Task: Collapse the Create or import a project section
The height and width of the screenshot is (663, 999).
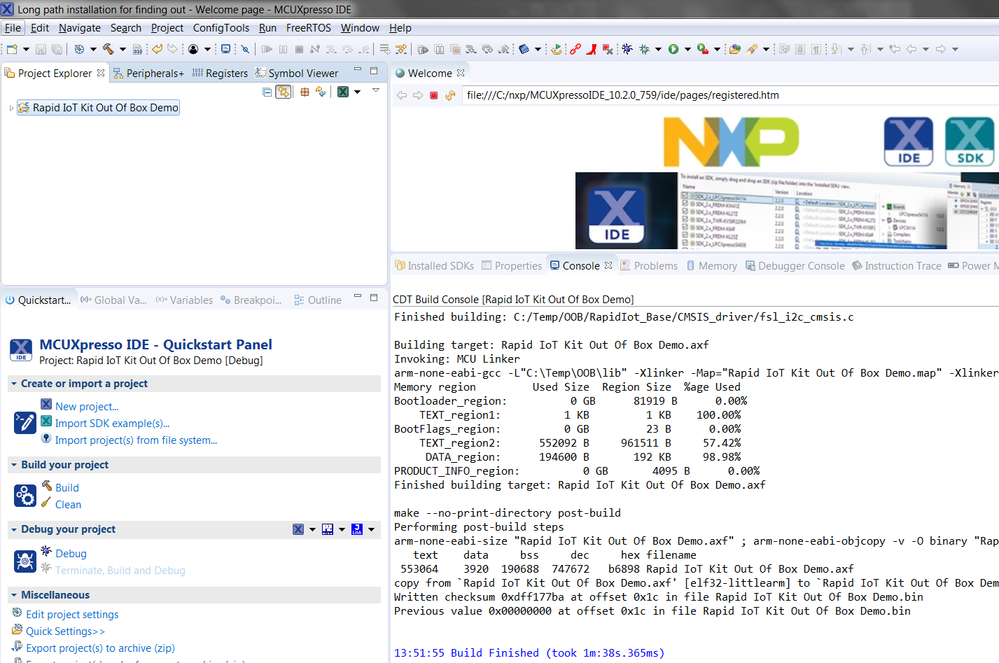Action: (x=14, y=383)
